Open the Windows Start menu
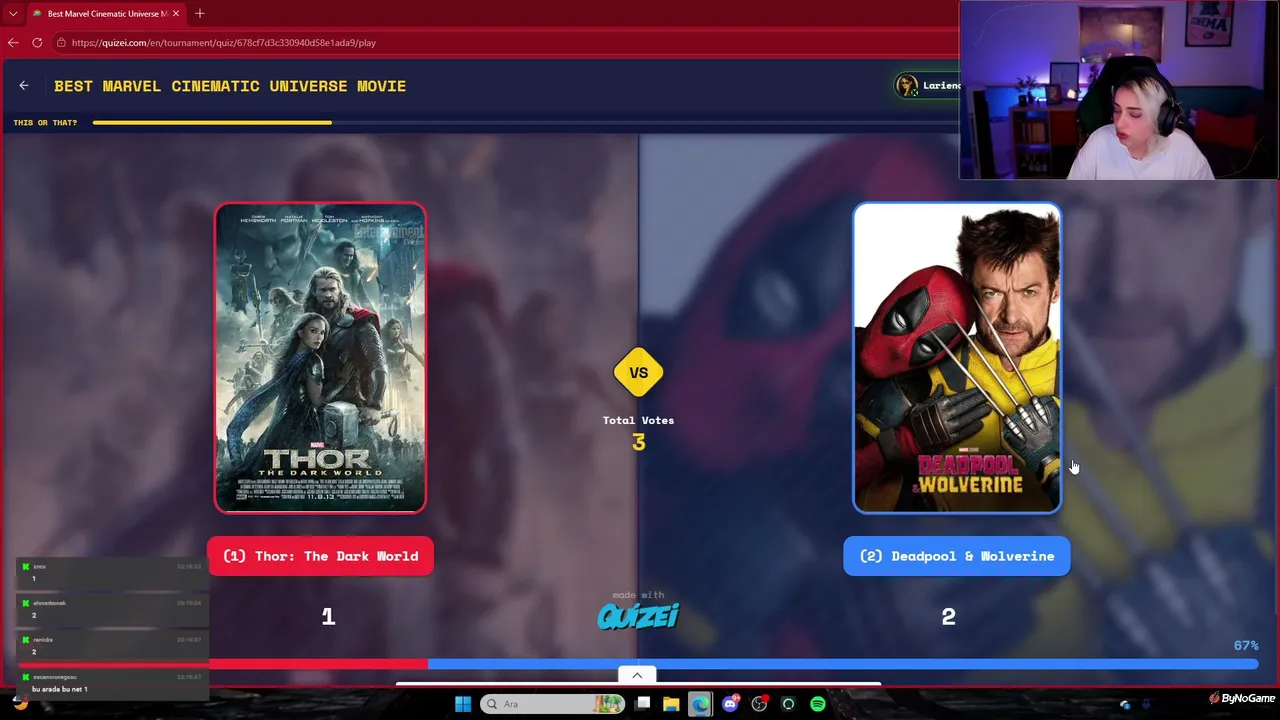The image size is (1280, 720). click(x=463, y=704)
